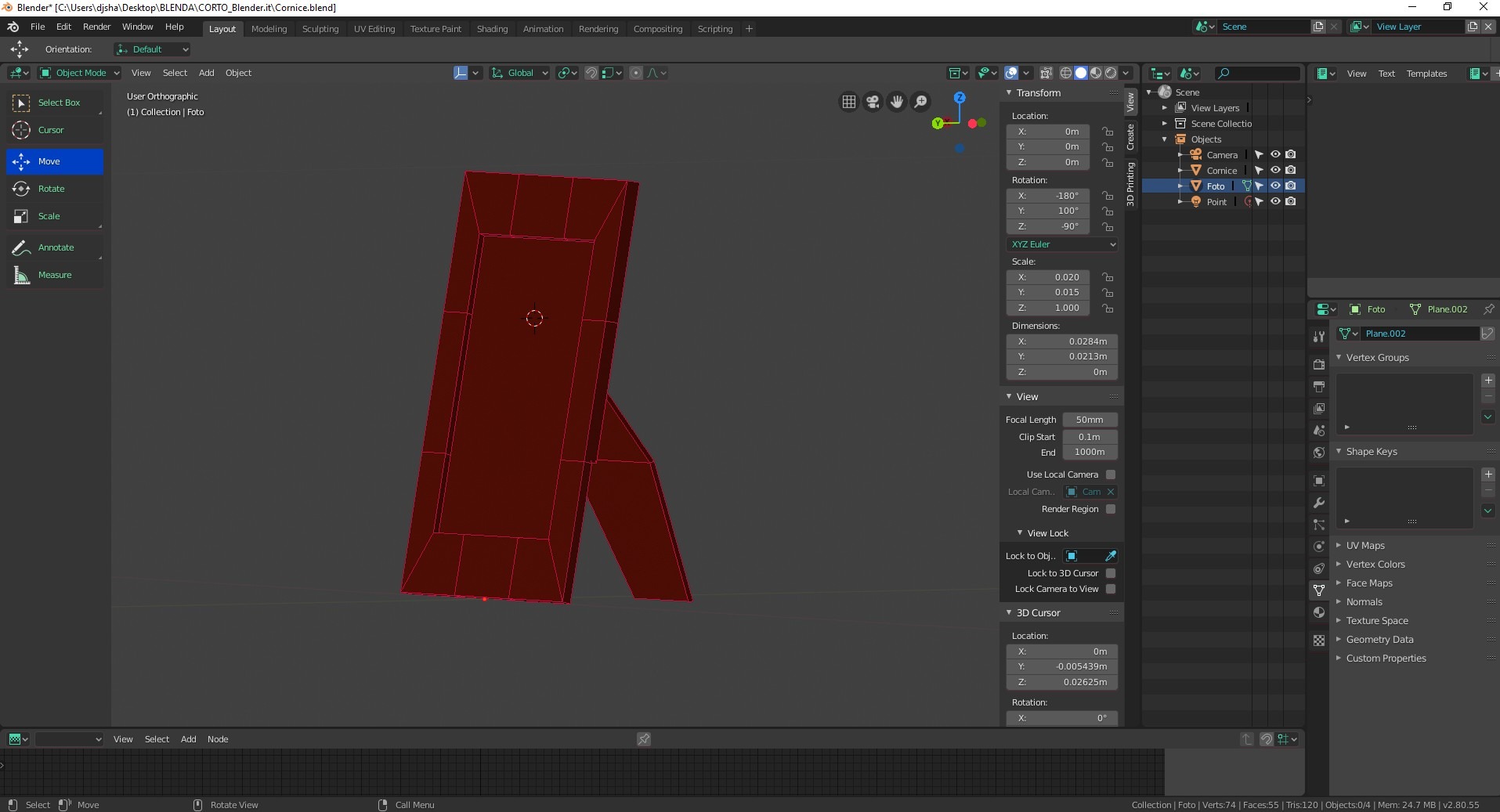Expand the Geometry Data panel
Image resolution: width=1500 pixels, height=812 pixels.
coord(1339,640)
